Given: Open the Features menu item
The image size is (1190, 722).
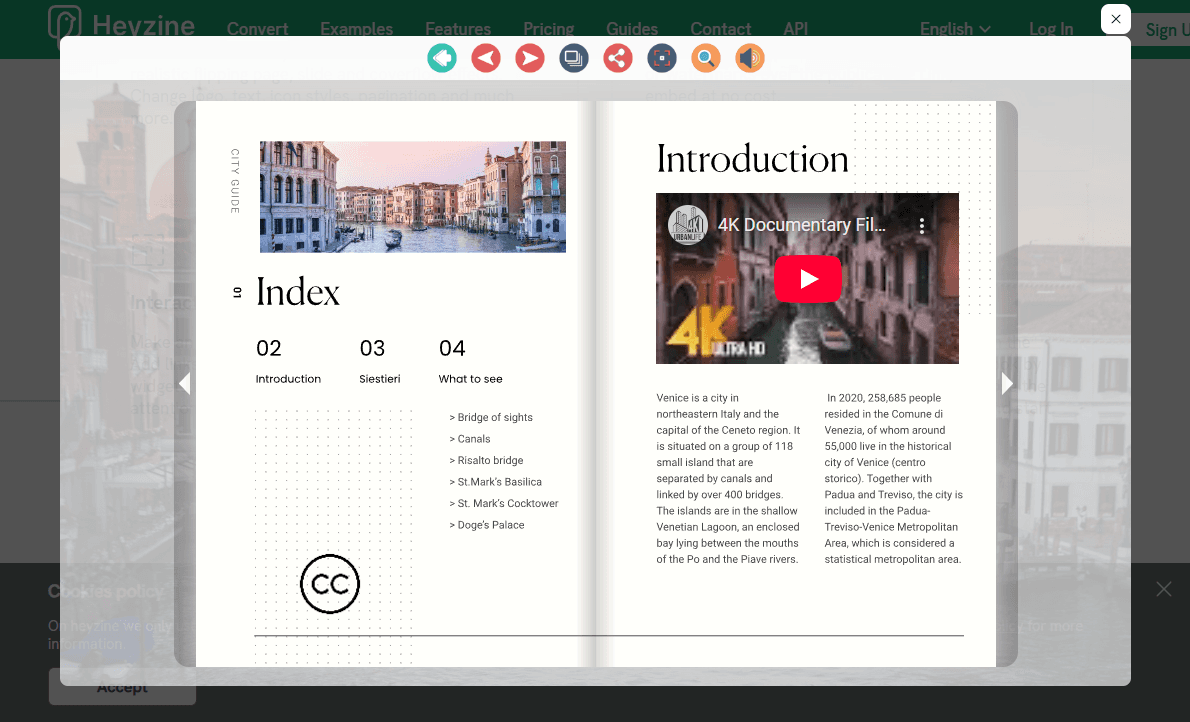Looking at the screenshot, I should [458, 29].
